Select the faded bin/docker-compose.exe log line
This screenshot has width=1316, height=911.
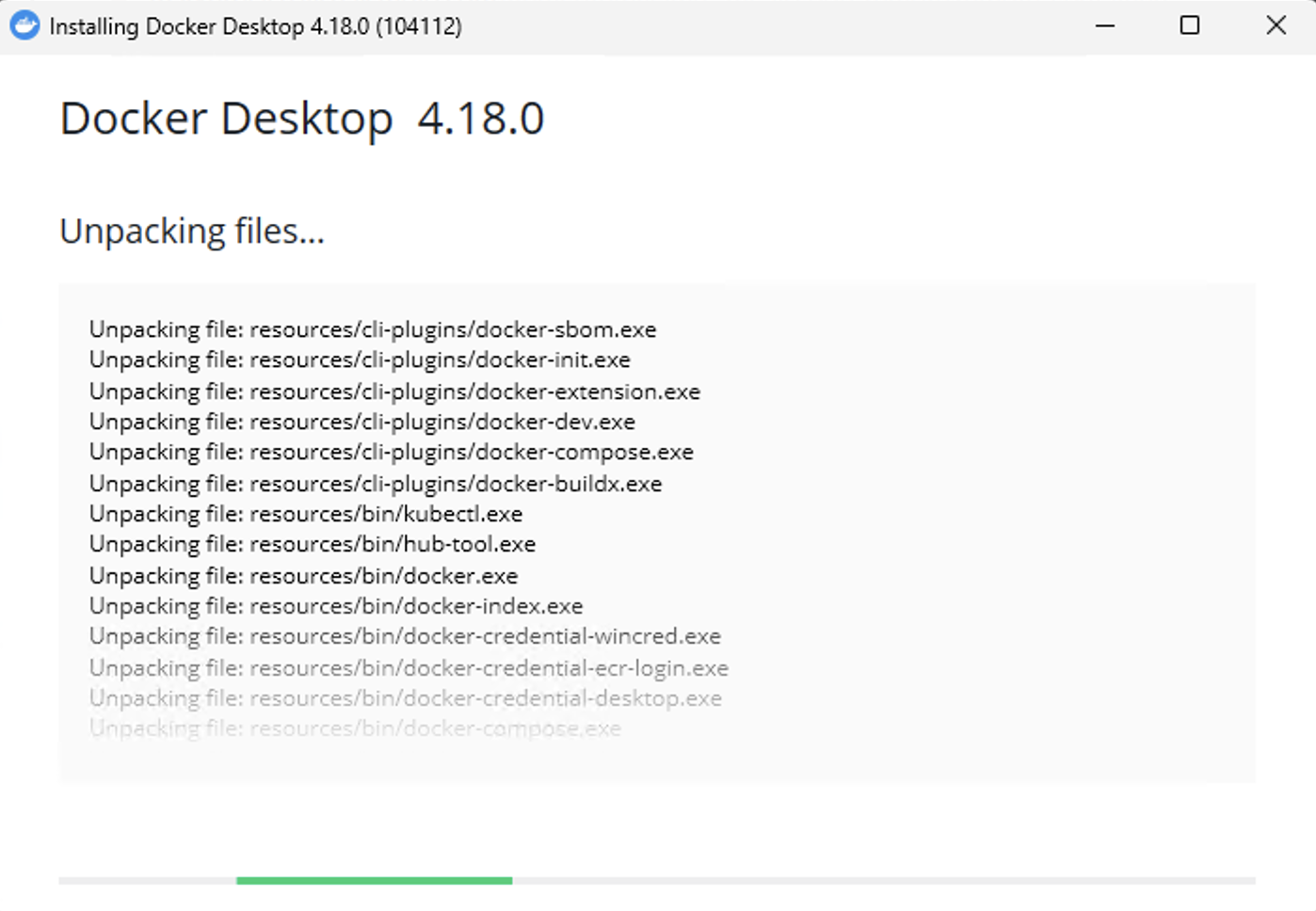(x=355, y=728)
